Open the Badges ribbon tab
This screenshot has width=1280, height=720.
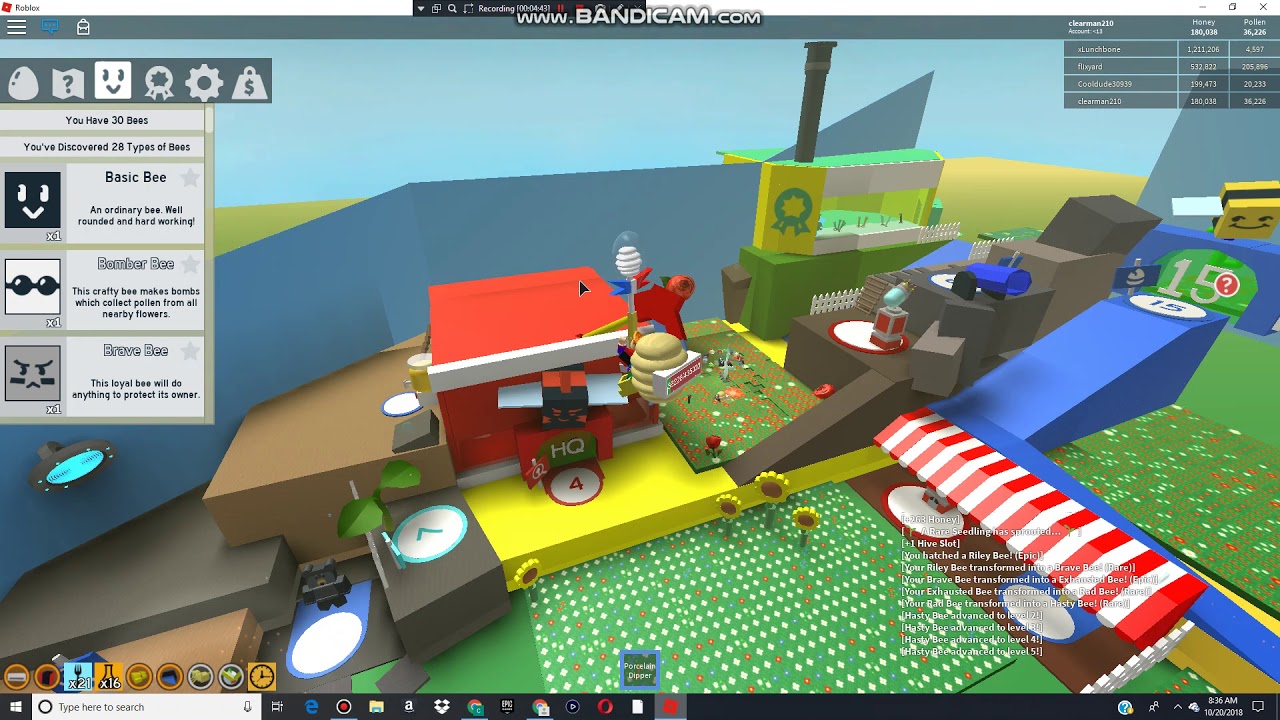point(158,82)
